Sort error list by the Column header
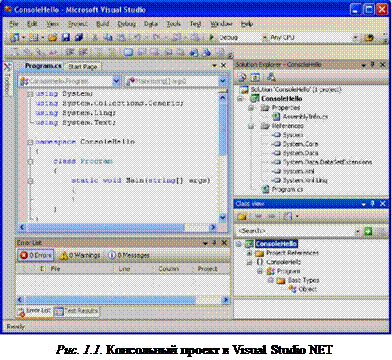Image resolution: width=392 pixels, height=360 pixels. [169, 269]
